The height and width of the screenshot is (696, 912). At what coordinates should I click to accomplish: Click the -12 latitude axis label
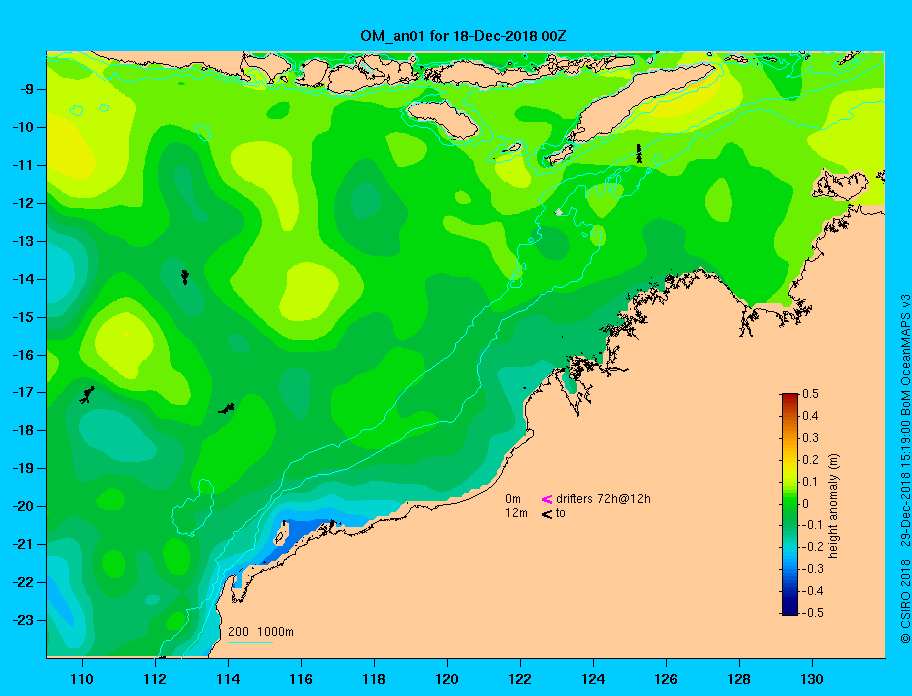[x=23, y=203]
